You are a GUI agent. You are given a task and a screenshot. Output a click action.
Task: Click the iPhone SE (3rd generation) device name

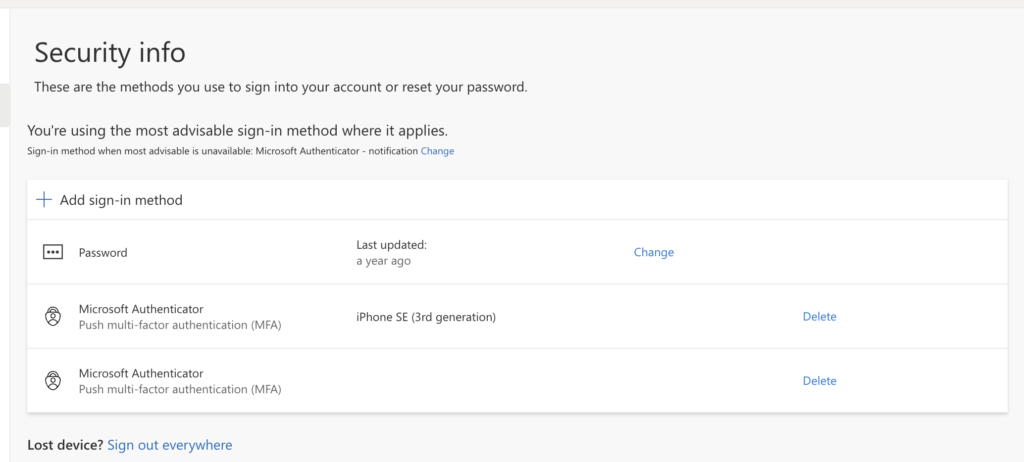[x=426, y=318]
